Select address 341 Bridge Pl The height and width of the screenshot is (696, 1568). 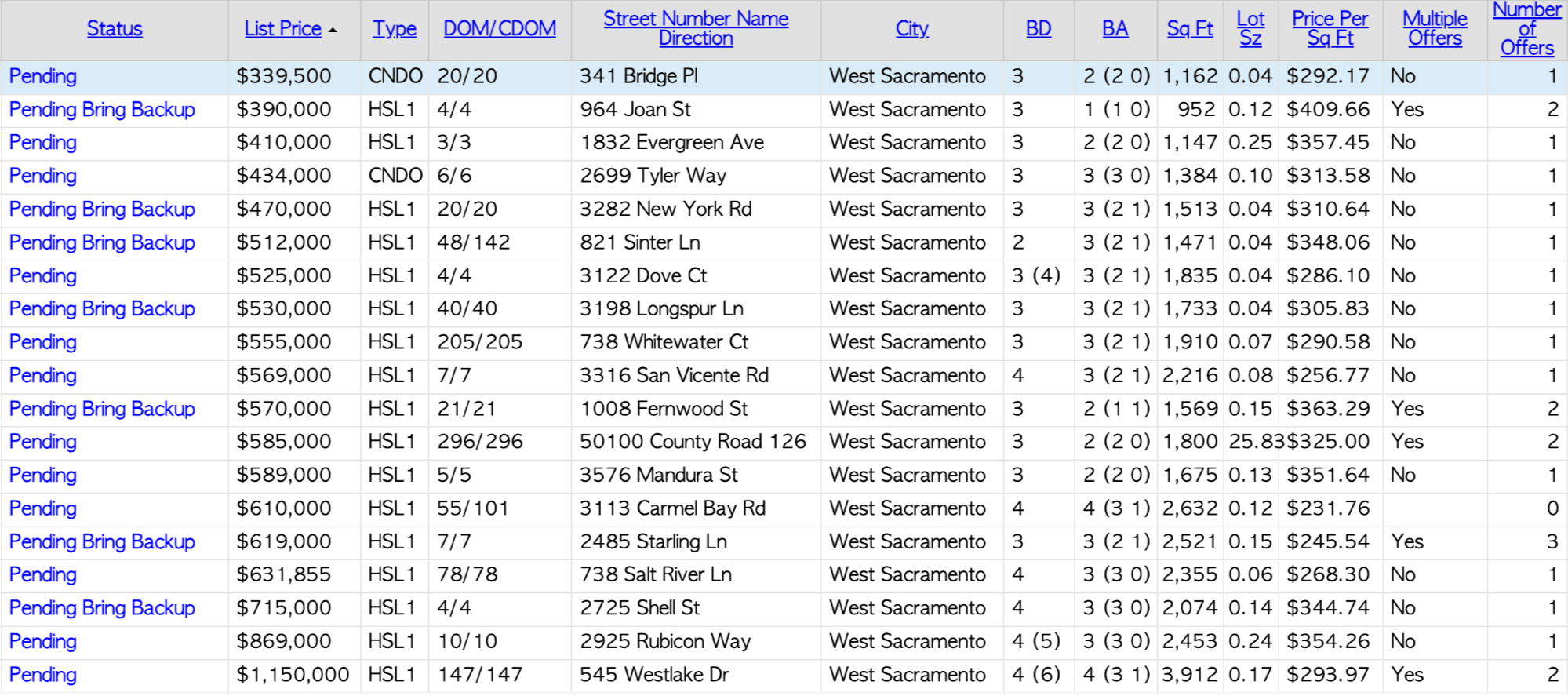tap(638, 76)
